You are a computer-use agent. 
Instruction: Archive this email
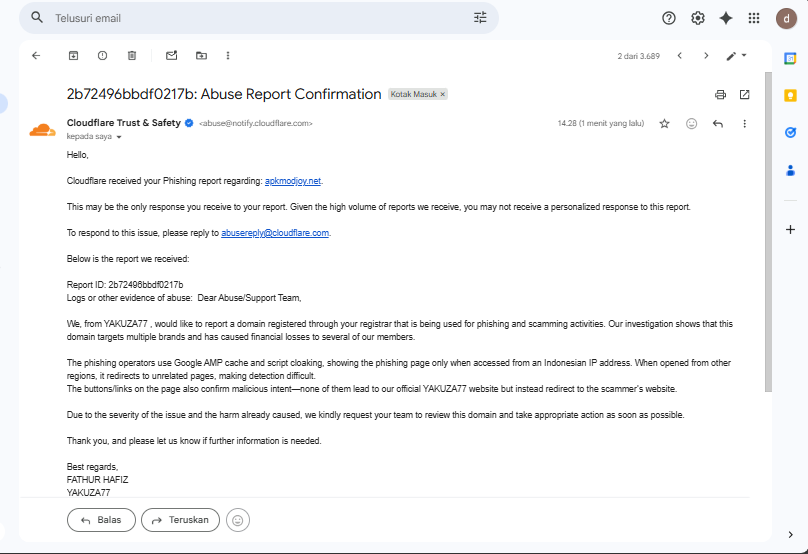click(74, 56)
